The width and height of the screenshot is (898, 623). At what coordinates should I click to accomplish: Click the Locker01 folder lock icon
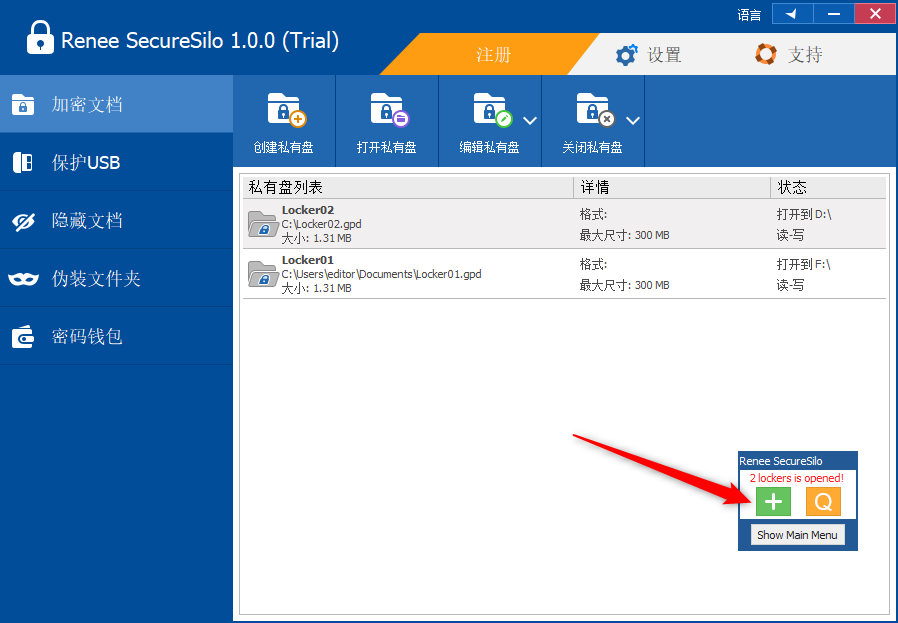(x=262, y=274)
